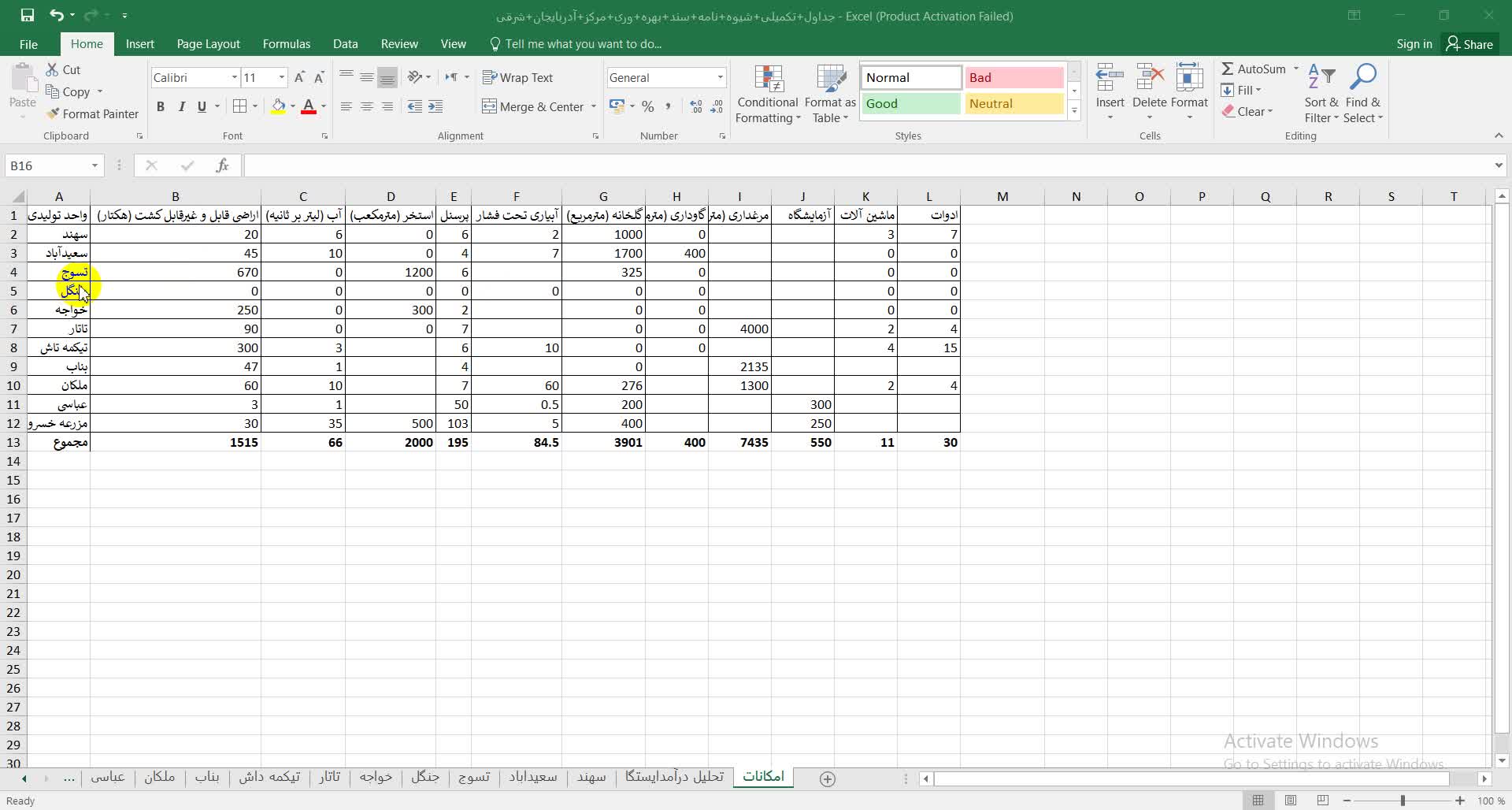Open the Borders tool
Viewport: 1512px width, 810px height.
coord(240,106)
